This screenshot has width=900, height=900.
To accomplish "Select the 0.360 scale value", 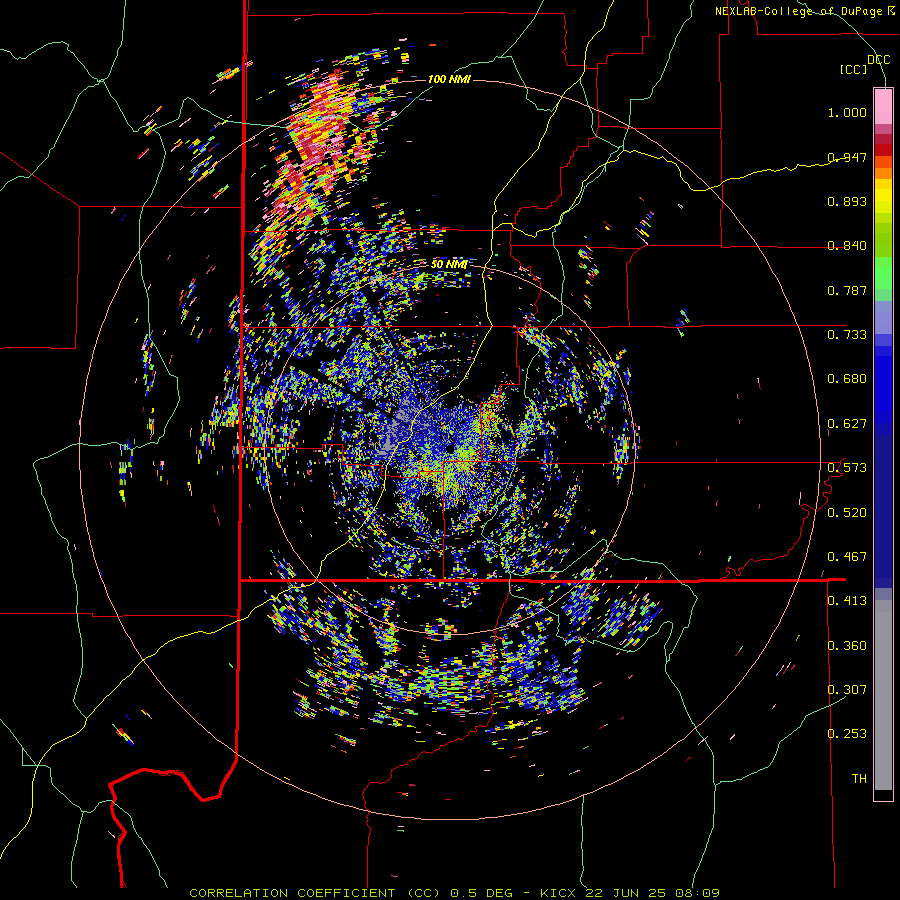I will (x=847, y=645).
